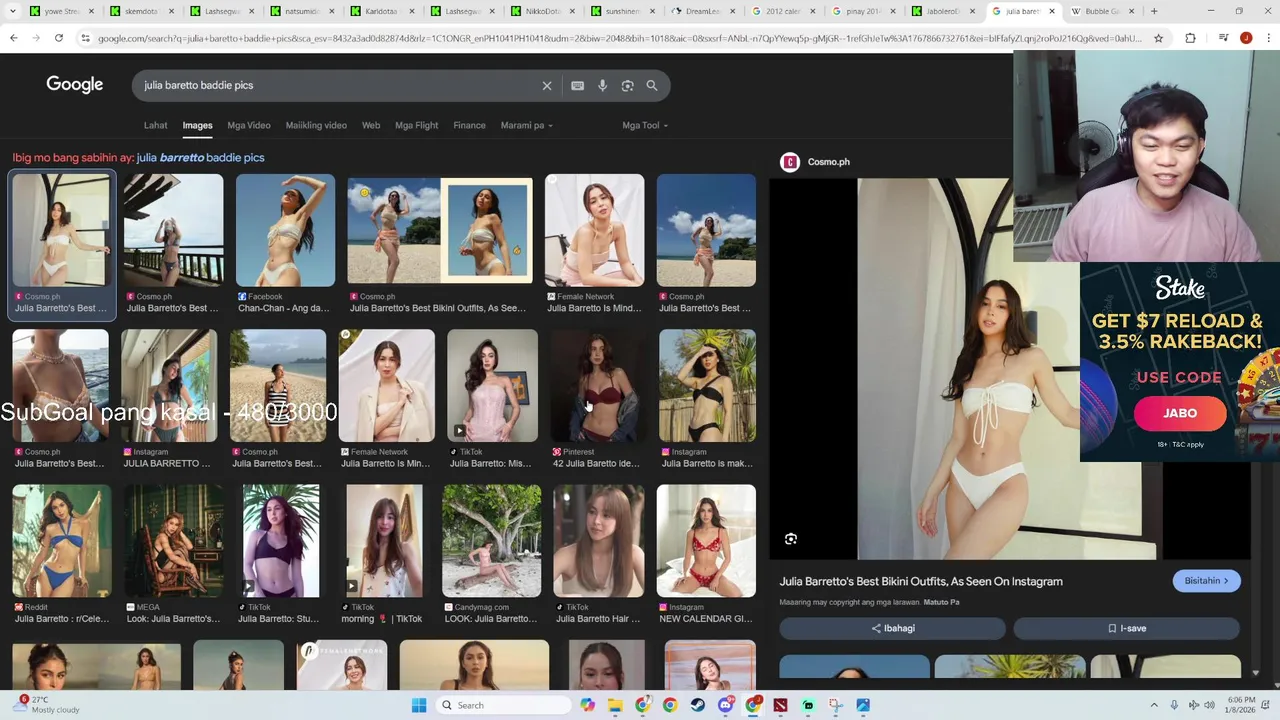
Task: Click the Ibahagi share button
Action: click(893, 628)
